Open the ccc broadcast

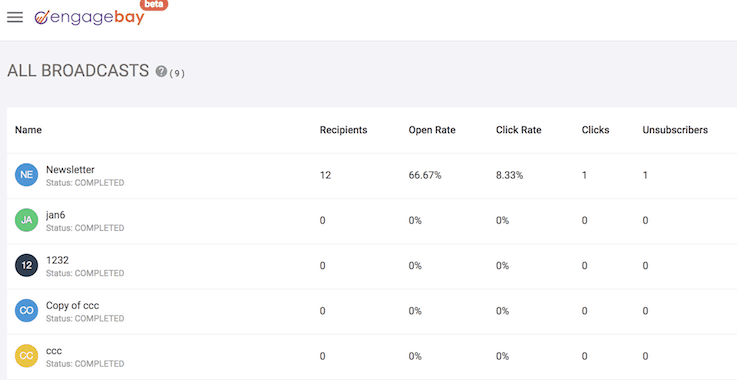pyautogui.click(x=54, y=351)
